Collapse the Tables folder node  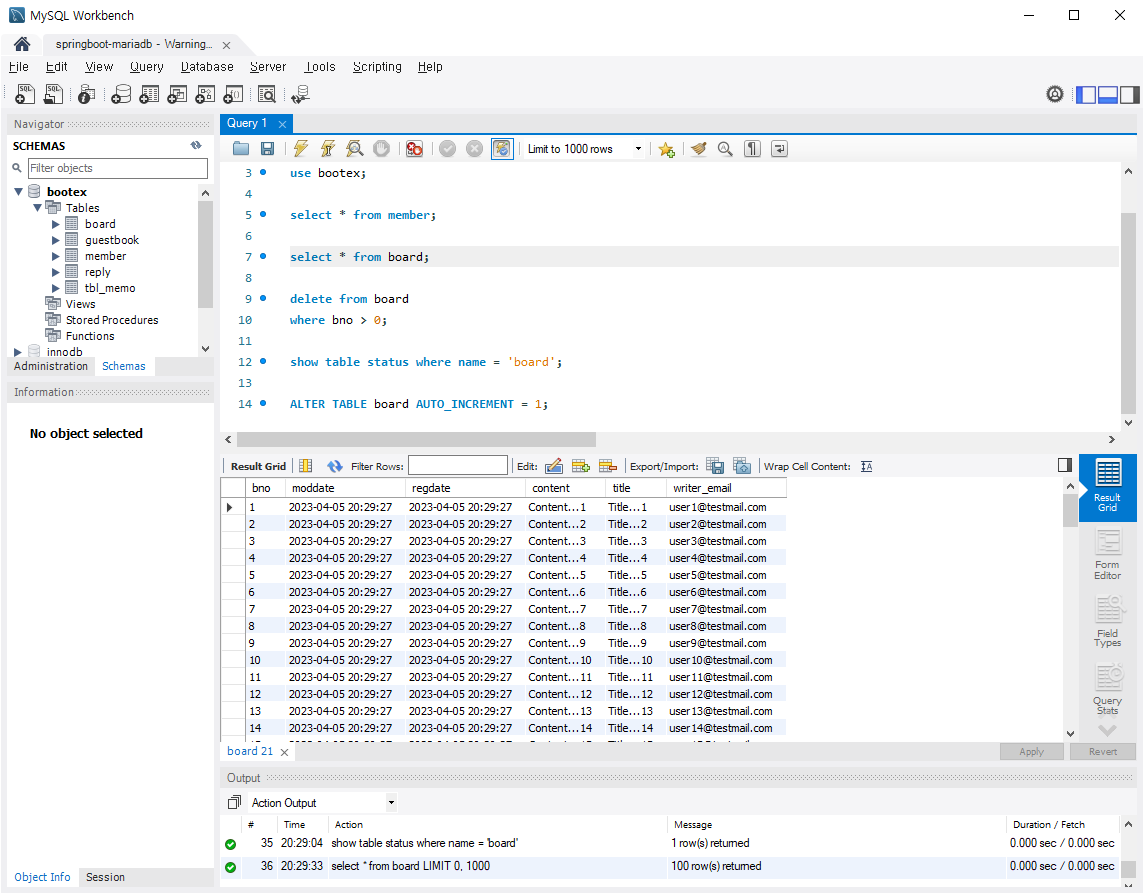(37, 208)
